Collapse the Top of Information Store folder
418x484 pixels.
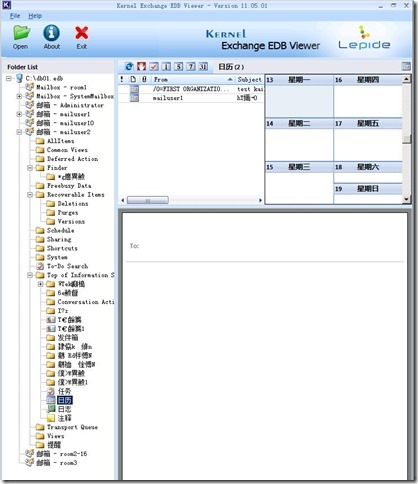point(30,275)
